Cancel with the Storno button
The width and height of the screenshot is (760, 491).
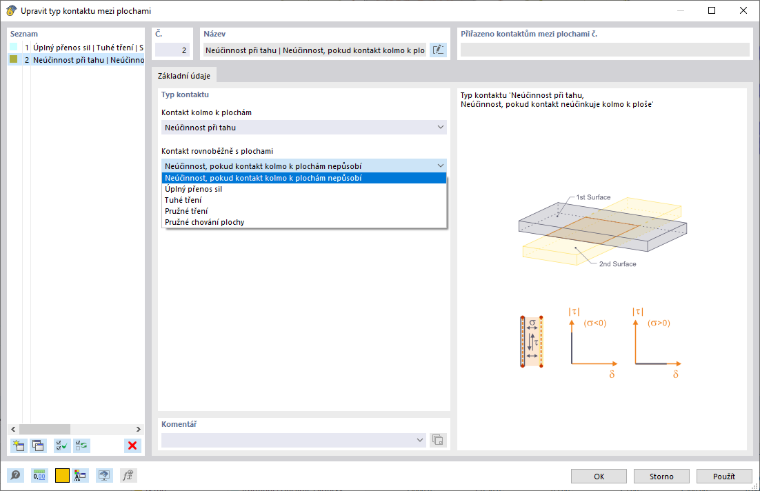tap(661, 476)
